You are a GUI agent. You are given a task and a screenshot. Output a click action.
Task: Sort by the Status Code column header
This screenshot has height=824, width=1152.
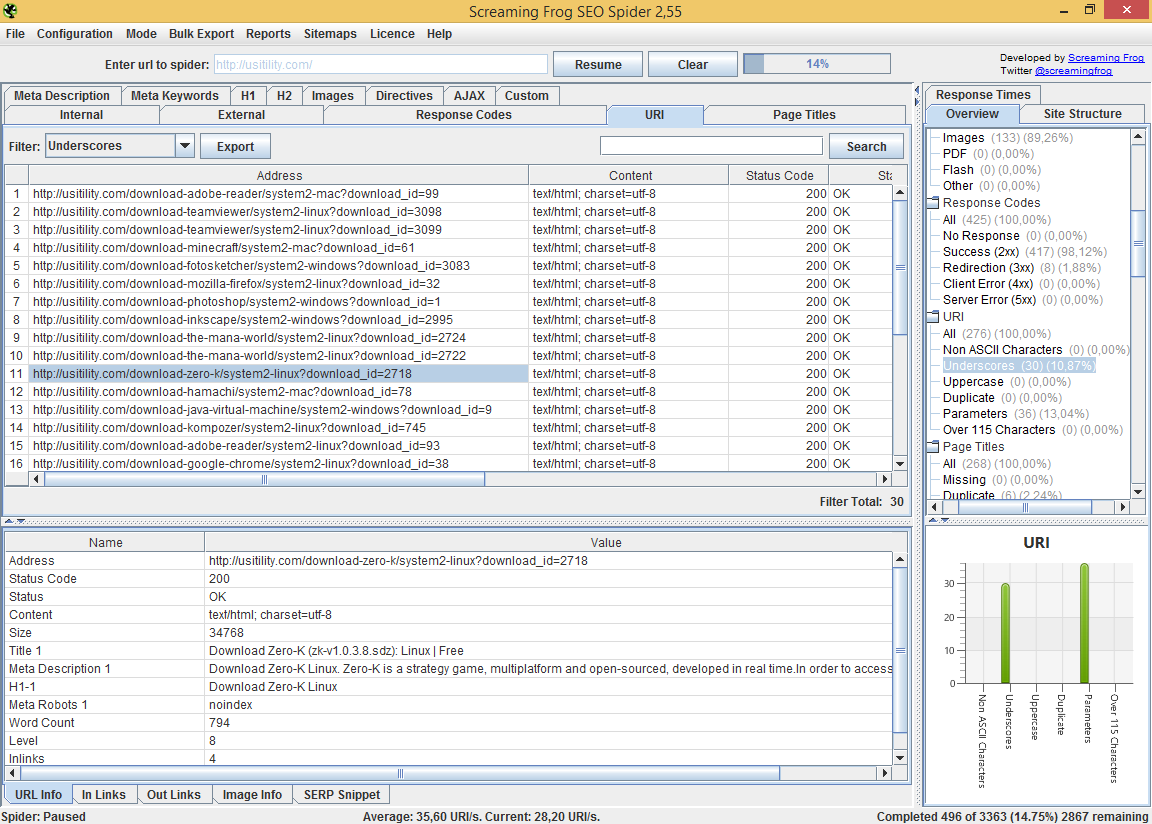780,176
